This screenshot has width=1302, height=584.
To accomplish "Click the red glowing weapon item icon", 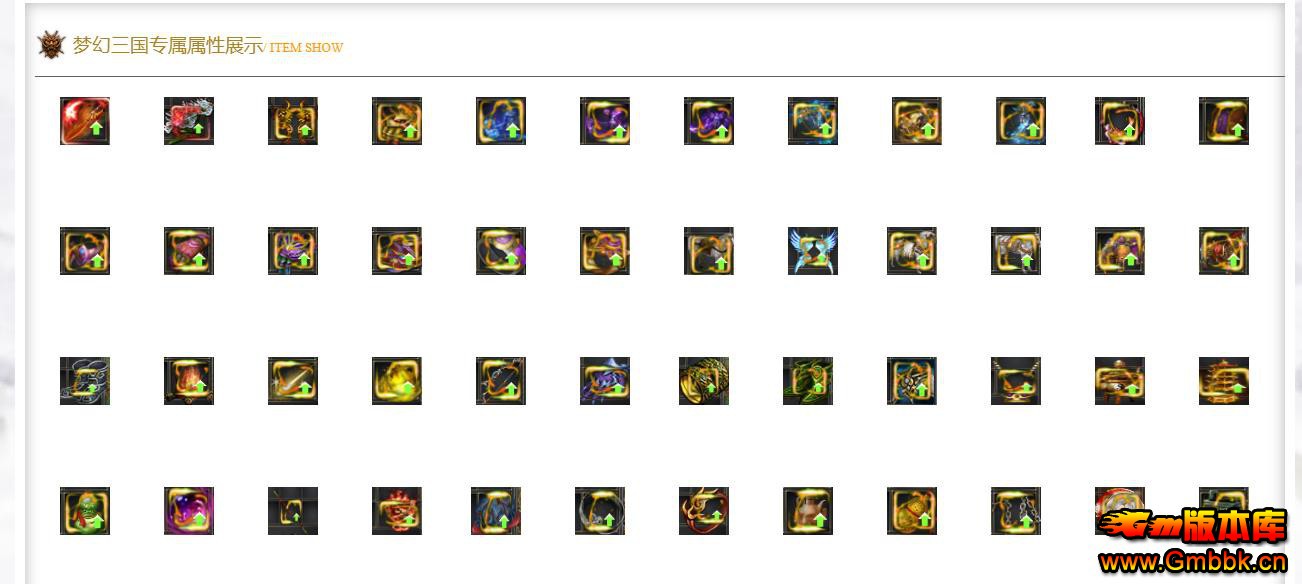I will (85, 121).
